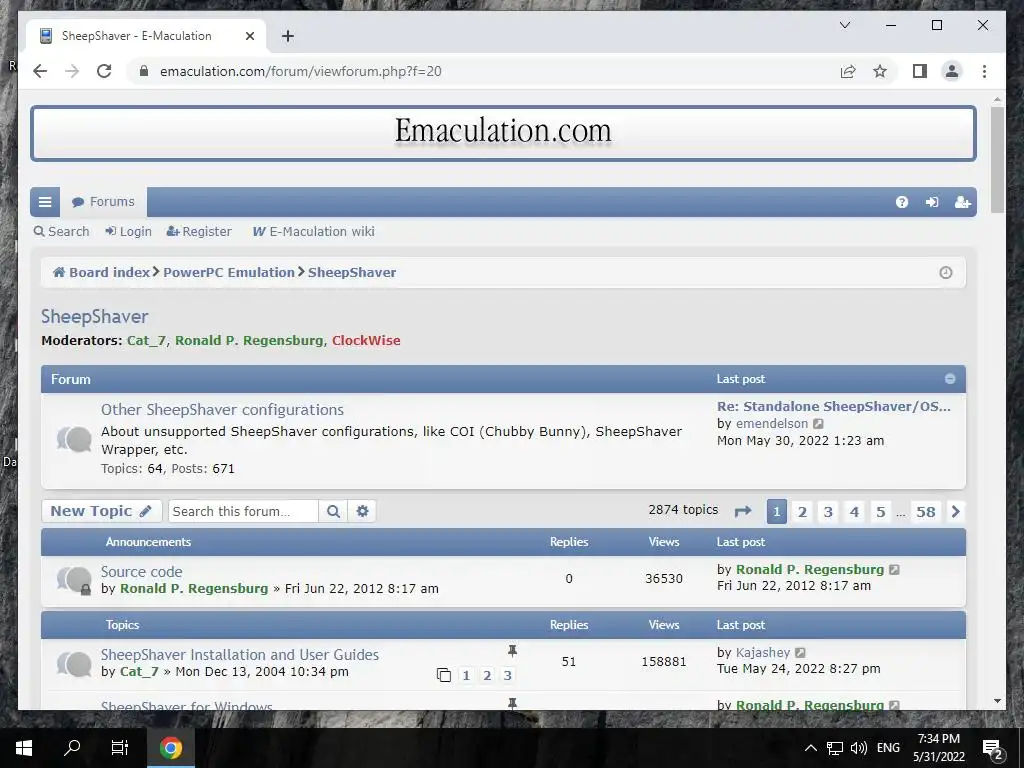This screenshot has width=1024, height=768.
Task: View latest post icon beside Kajashey
Action: (x=800, y=652)
